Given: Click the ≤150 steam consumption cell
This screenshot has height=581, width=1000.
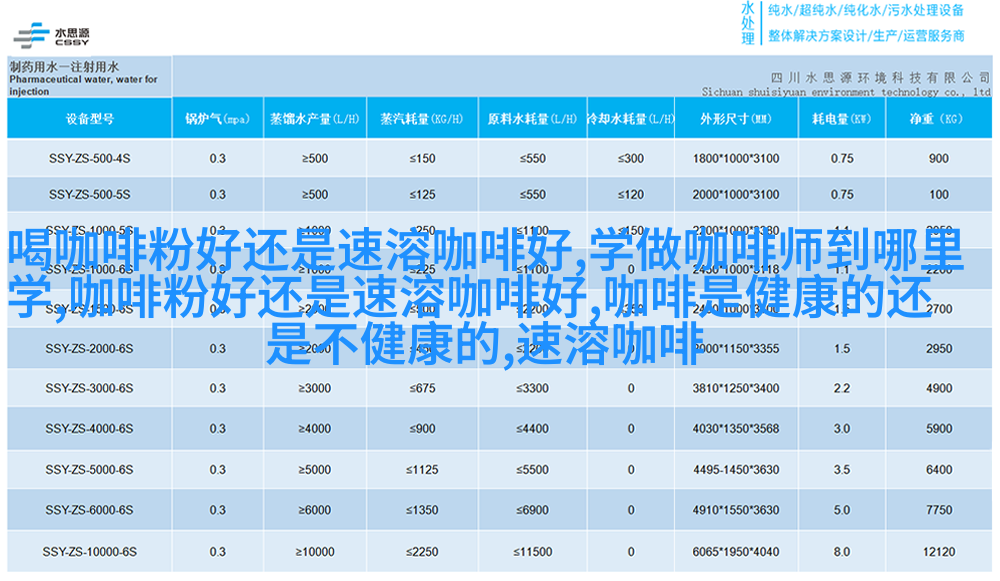Looking at the screenshot, I should point(422,158).
